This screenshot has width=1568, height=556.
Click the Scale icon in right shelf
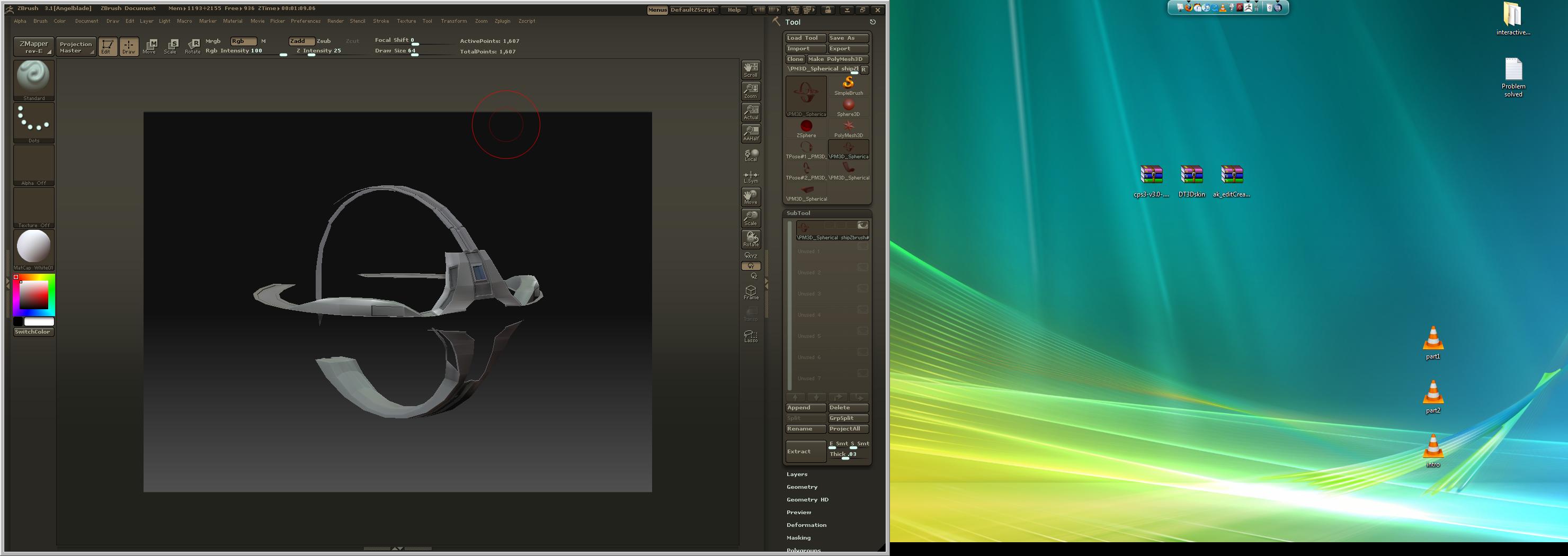(751, 218)
